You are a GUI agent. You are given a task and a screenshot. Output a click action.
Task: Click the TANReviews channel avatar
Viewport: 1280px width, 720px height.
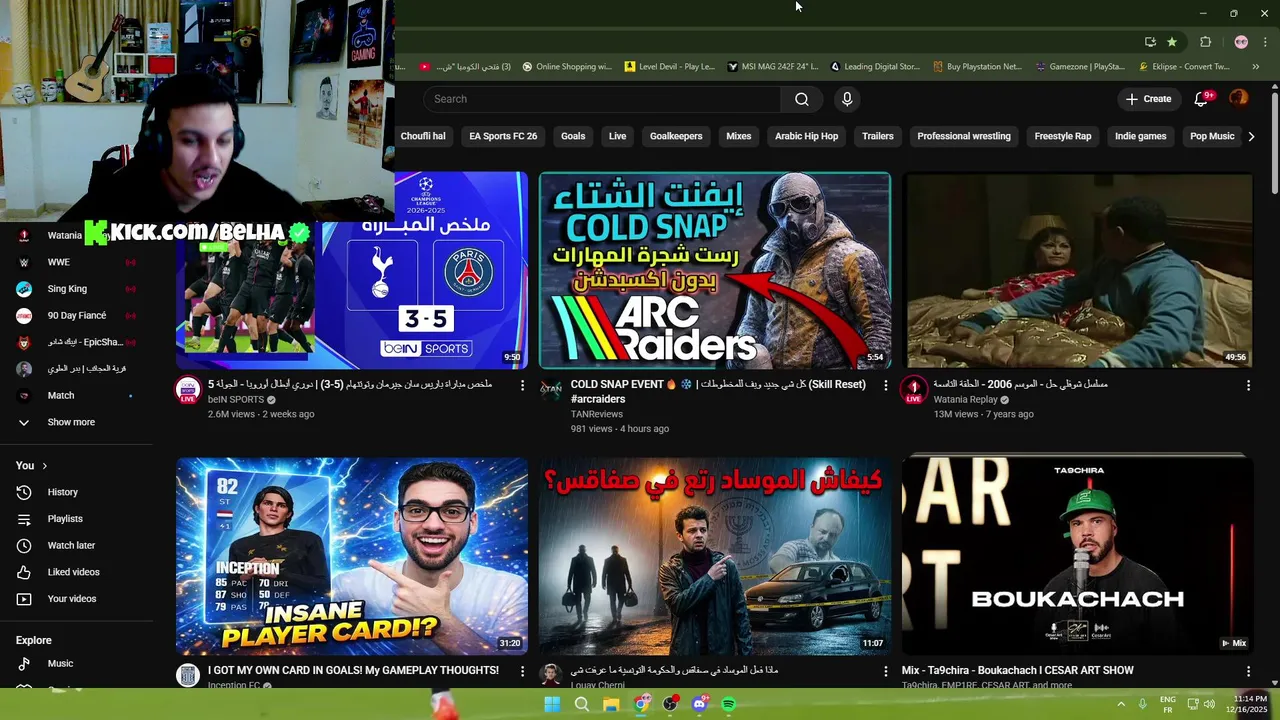(x=551, y=389)
